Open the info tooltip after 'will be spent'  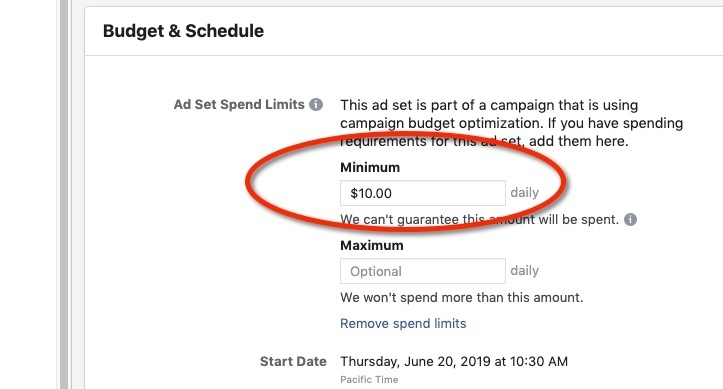[x=630, y=219]
